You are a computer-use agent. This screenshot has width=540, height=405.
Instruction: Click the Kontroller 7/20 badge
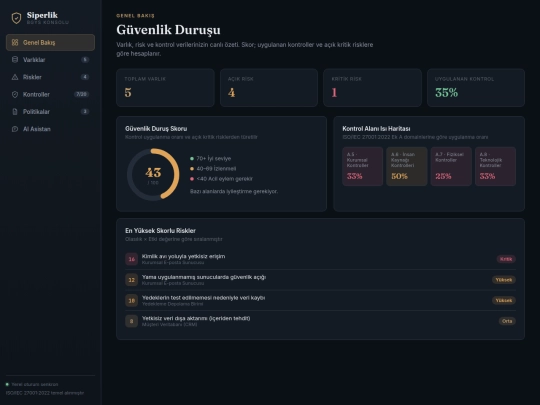[82, 94]
